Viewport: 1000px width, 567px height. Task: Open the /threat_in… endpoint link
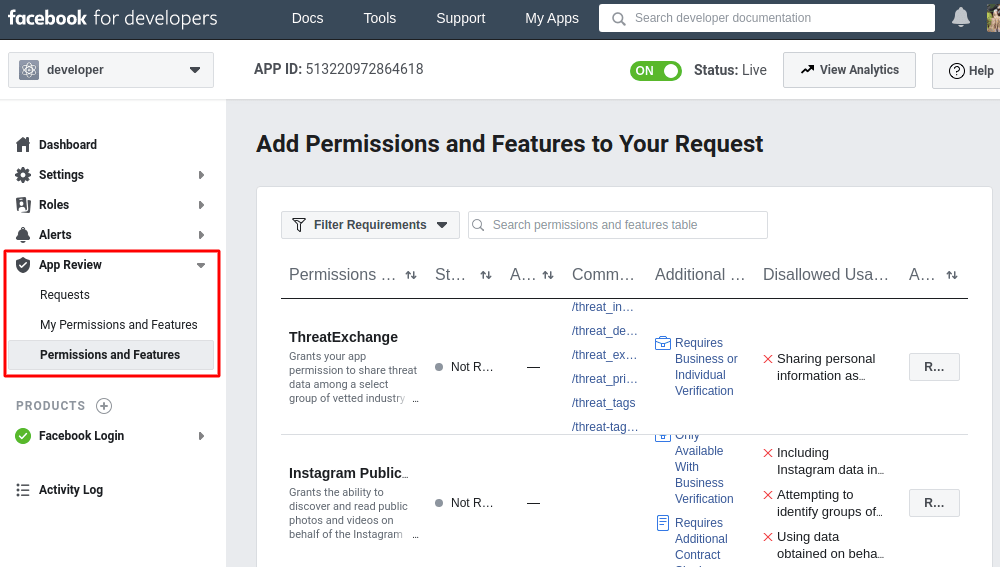pos(603,307)
